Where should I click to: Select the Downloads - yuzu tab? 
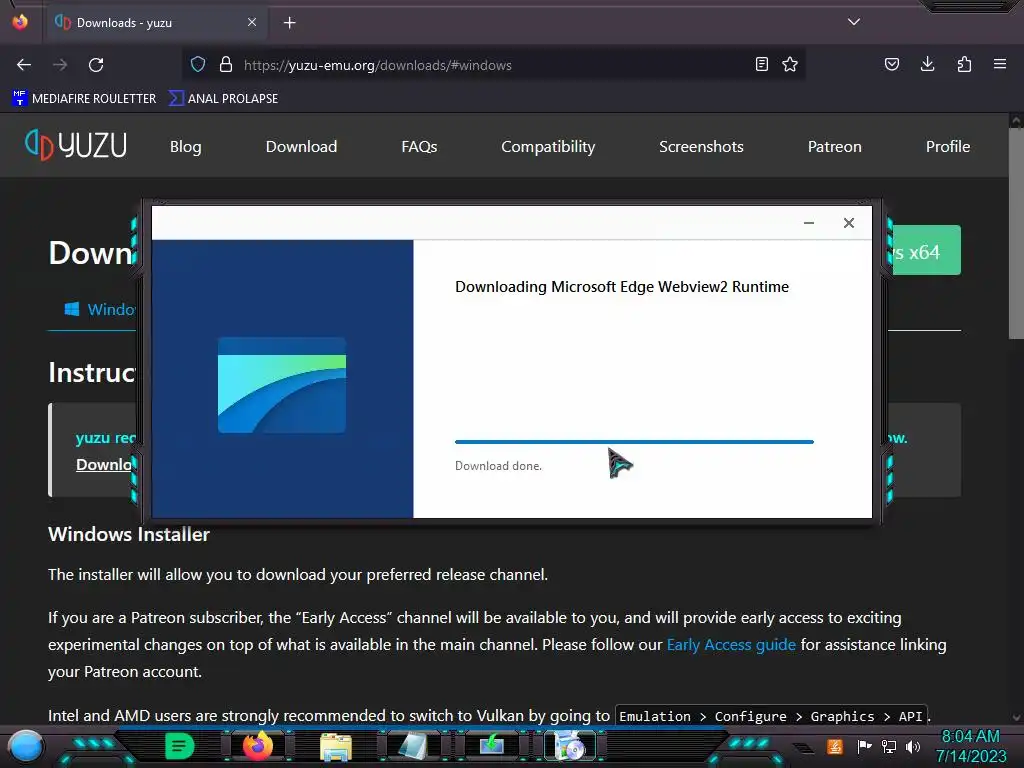click(x=155, y=23)
